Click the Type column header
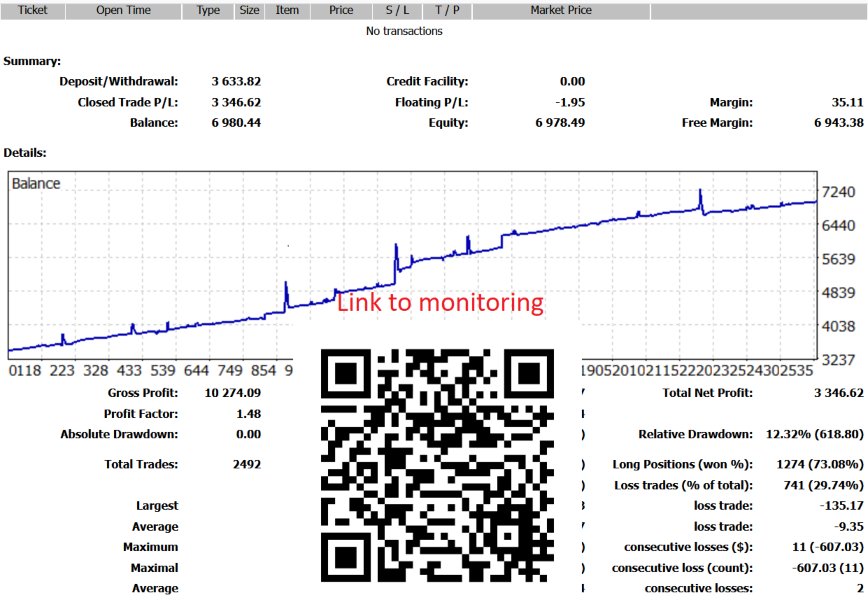 coord(207,10)
